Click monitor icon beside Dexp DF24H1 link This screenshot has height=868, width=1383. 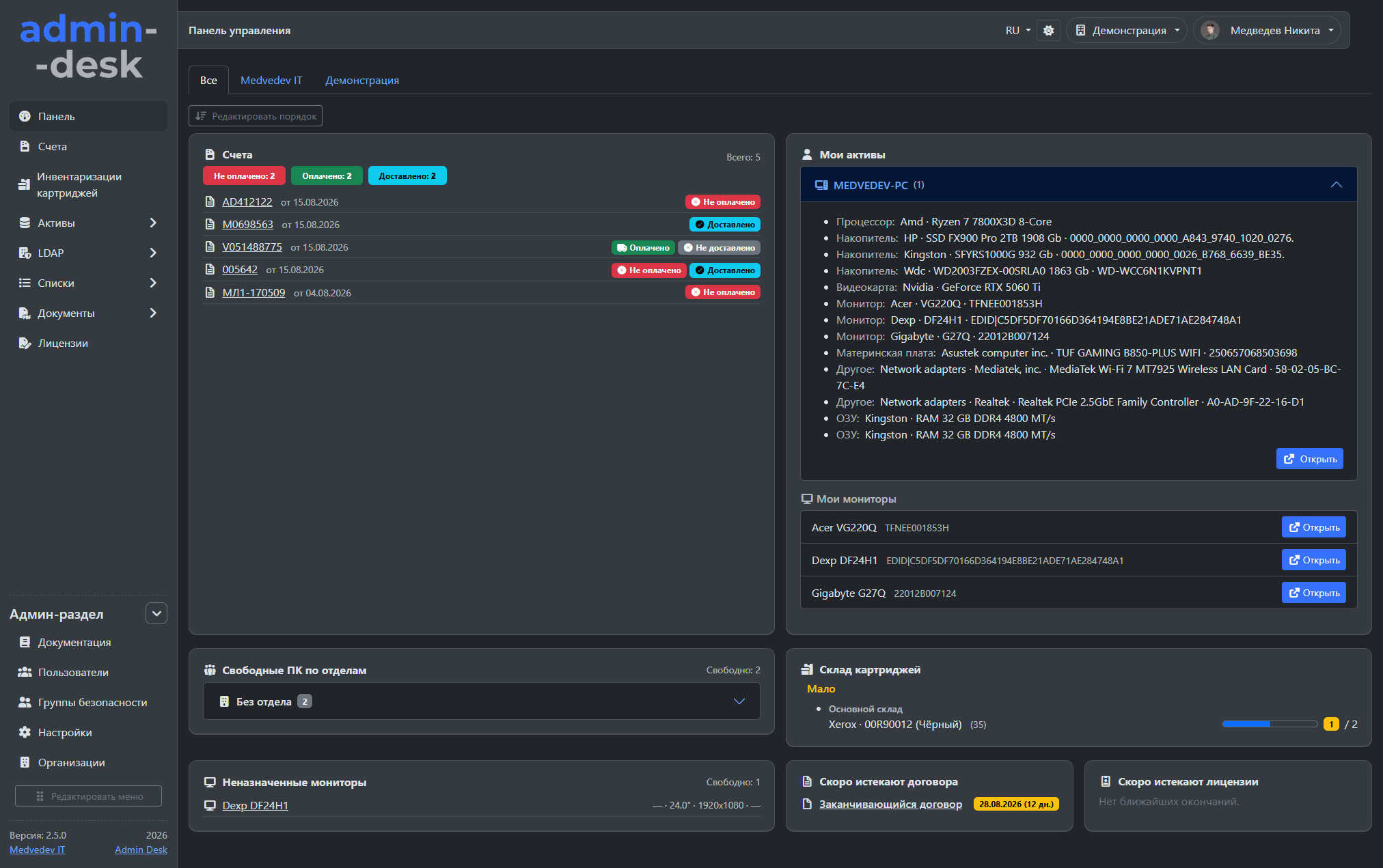coord(210,805)
